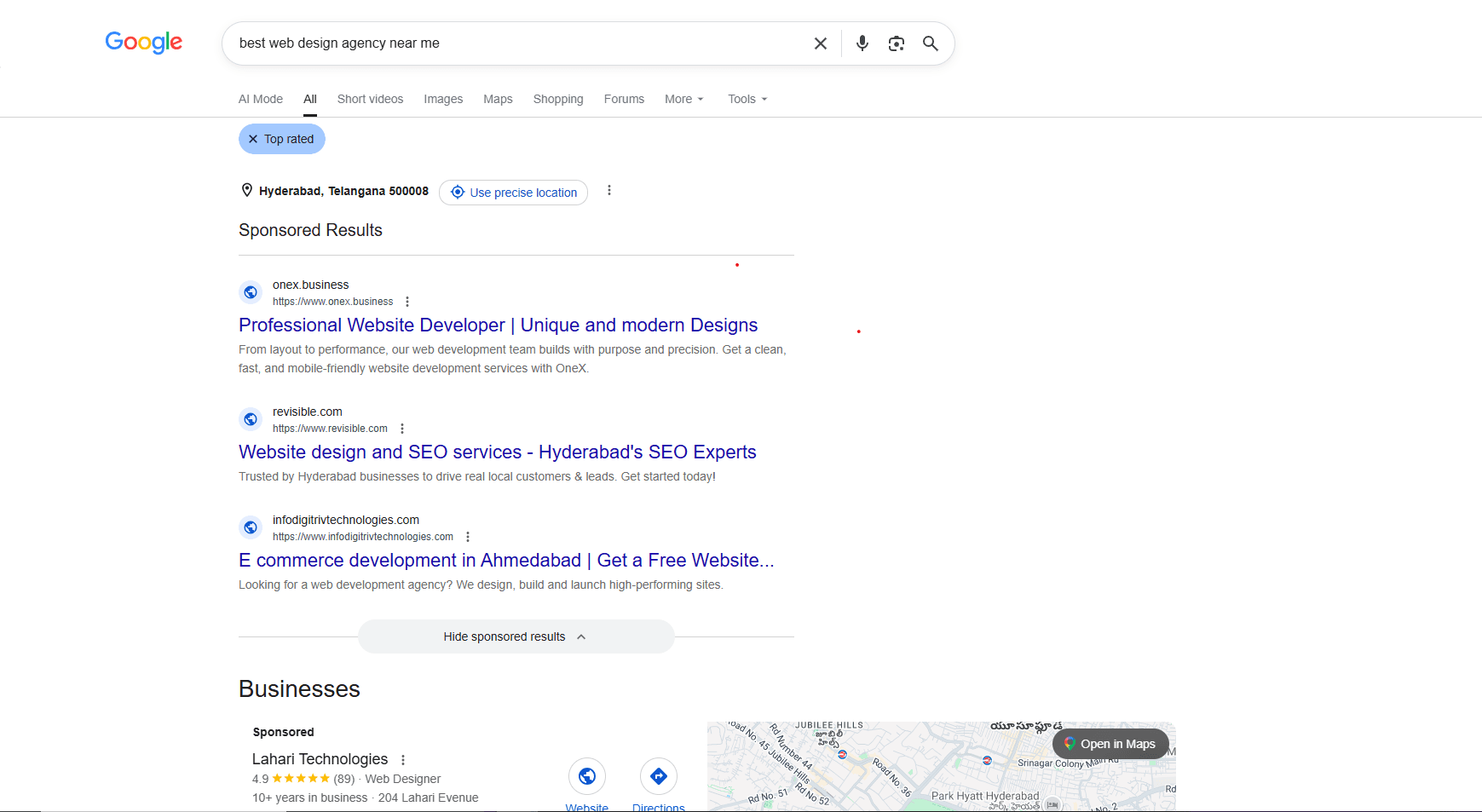Click the Directions icon for Lahari Technologies
The height and width of the screenshot is (812, 1482).
[659, 776]
